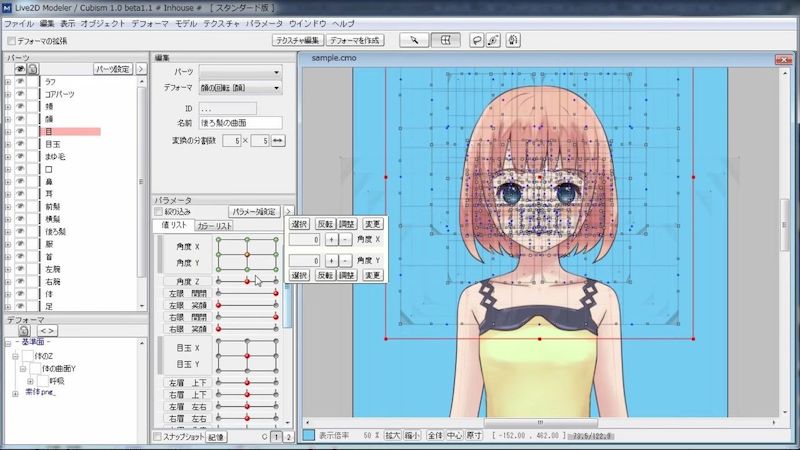This screenshot has width=800, height=450.
Task: Activate the deformer grid edit tool
Action: pyautogui.click(x=445, y=40)
